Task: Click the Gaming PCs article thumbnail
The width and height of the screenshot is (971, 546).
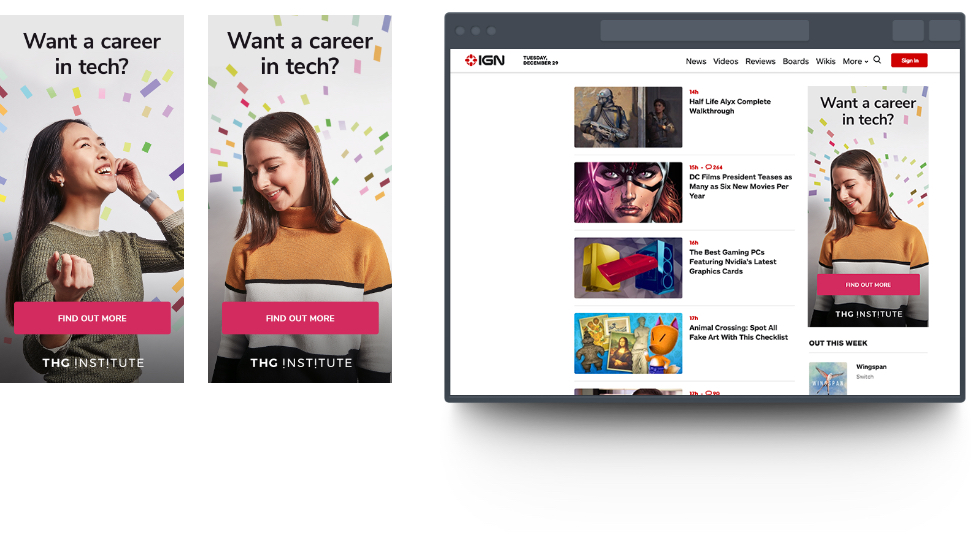Action: tap(628, 268)
